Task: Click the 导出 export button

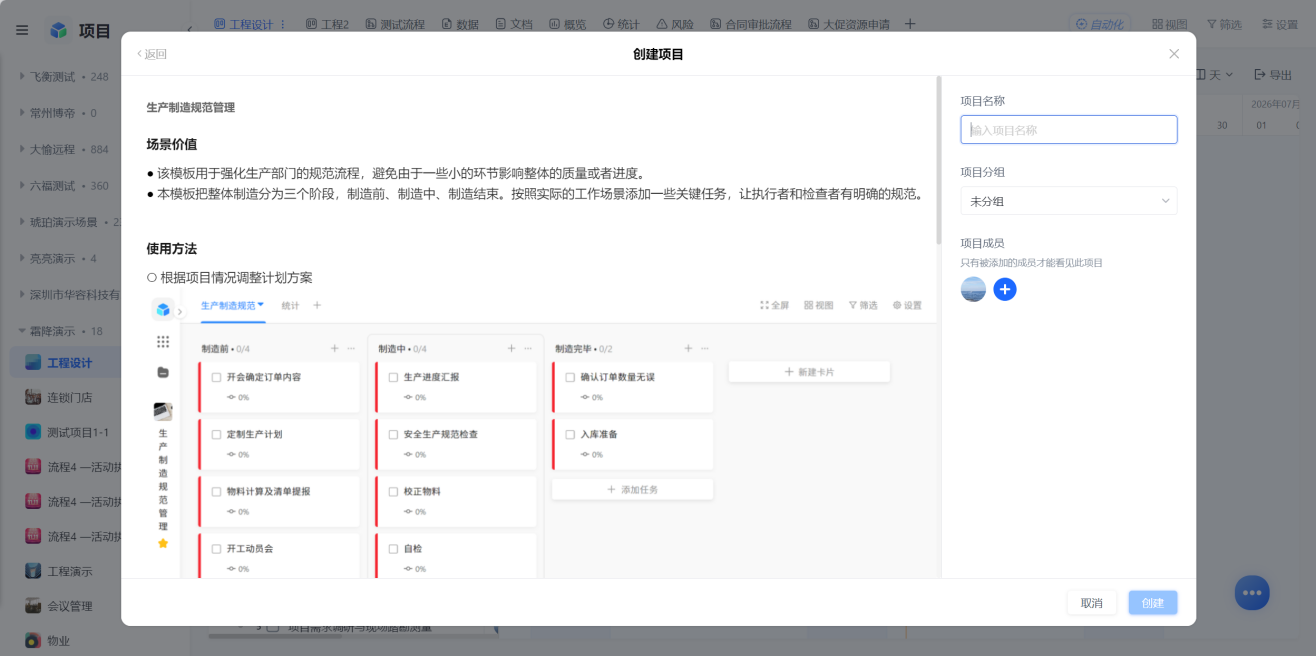Action: [x=1272, y=75]
